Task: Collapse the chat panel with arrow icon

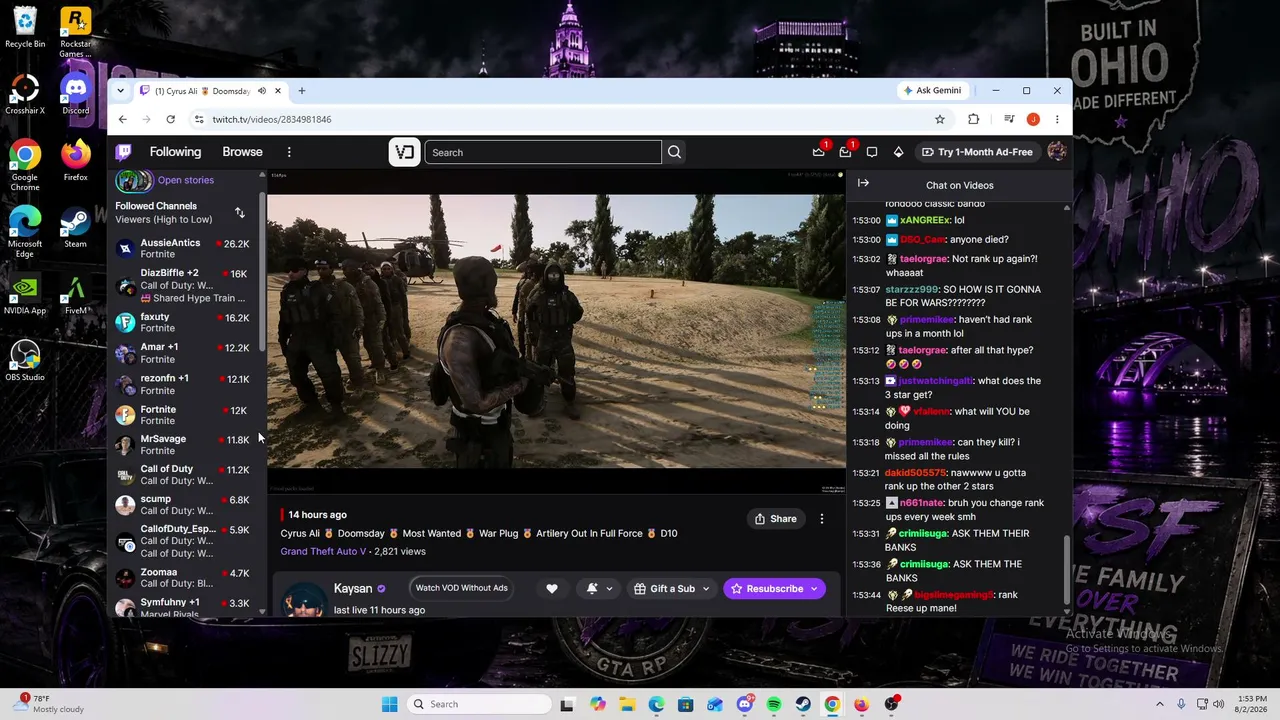Action: 863,184
